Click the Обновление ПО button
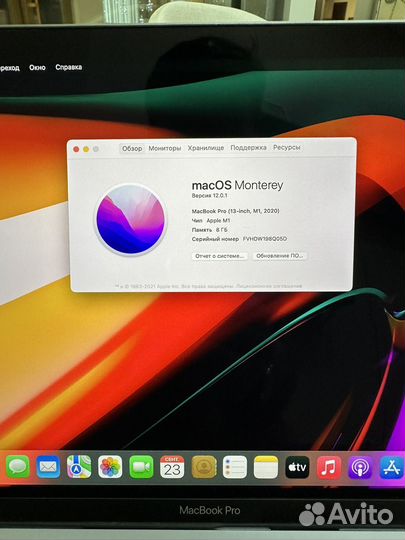The image size is (405, 540). [279, 256]
